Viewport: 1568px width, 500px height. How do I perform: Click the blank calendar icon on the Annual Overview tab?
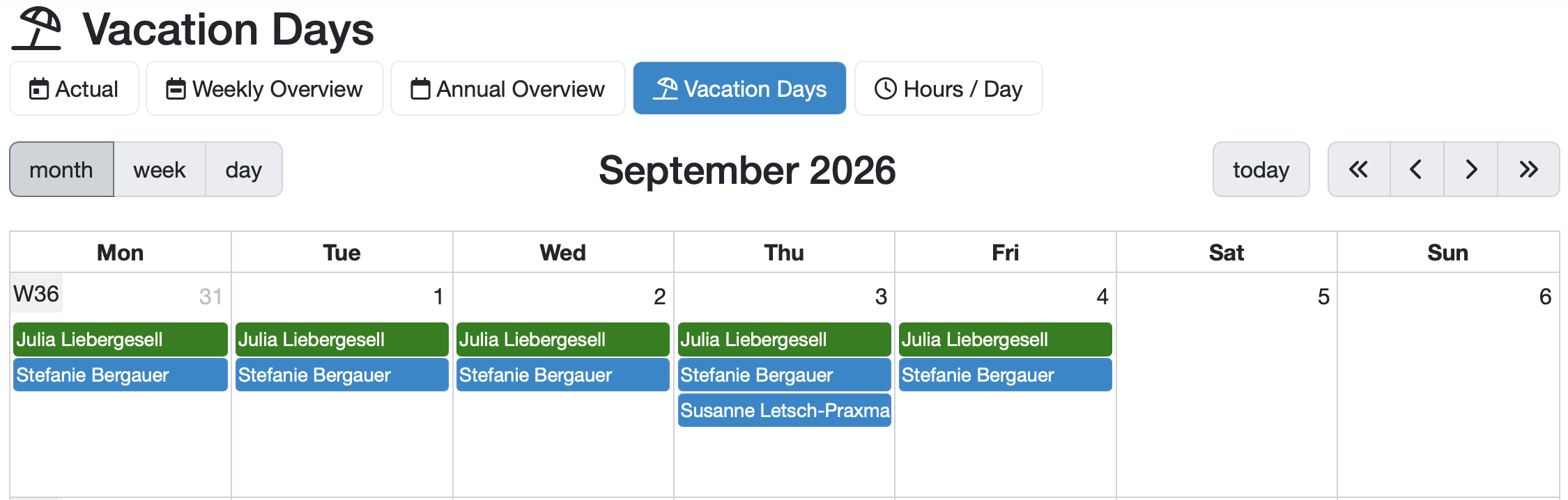[x=420, y=89]
